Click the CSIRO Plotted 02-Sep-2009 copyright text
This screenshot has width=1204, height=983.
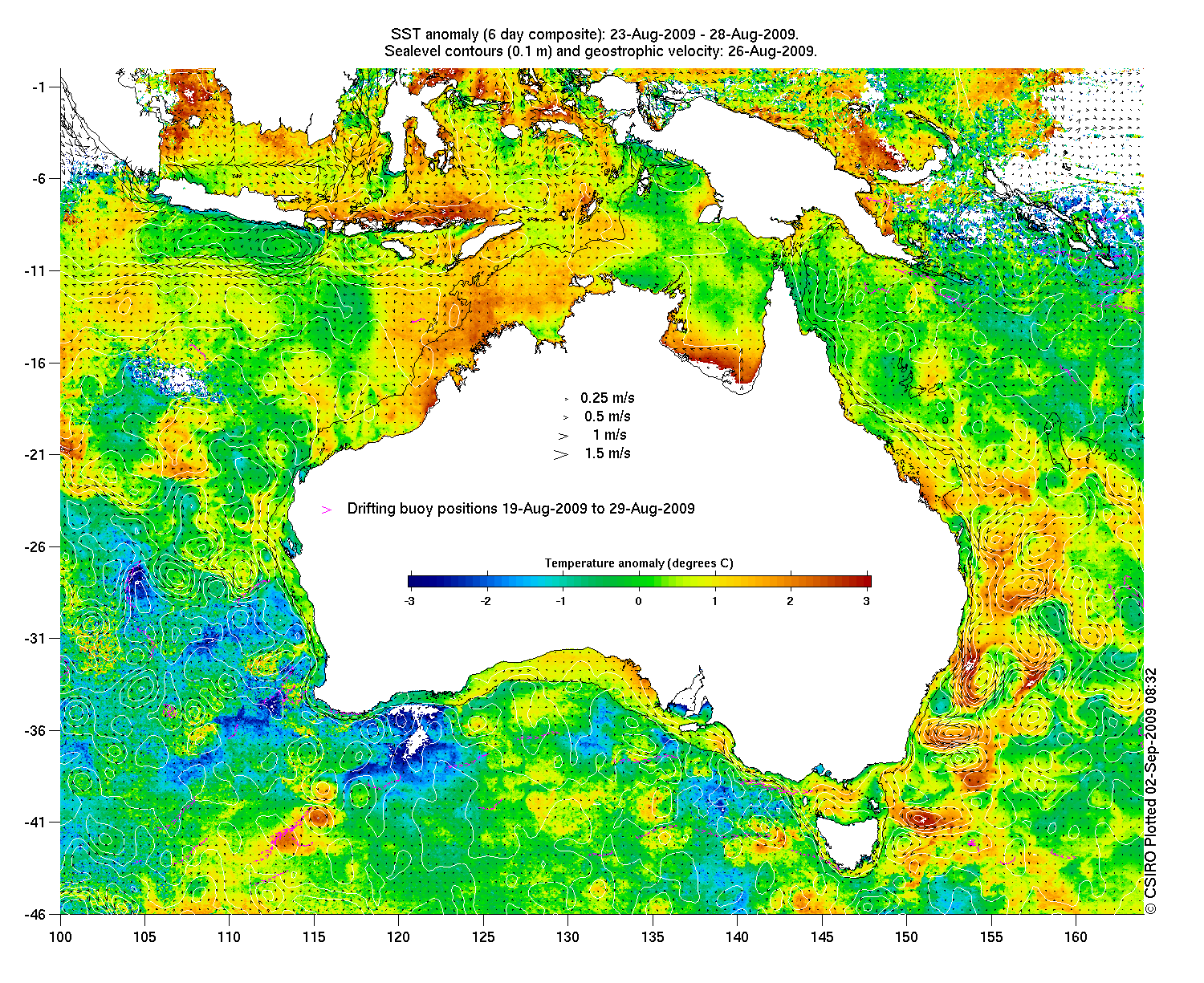click(1150, 790)
